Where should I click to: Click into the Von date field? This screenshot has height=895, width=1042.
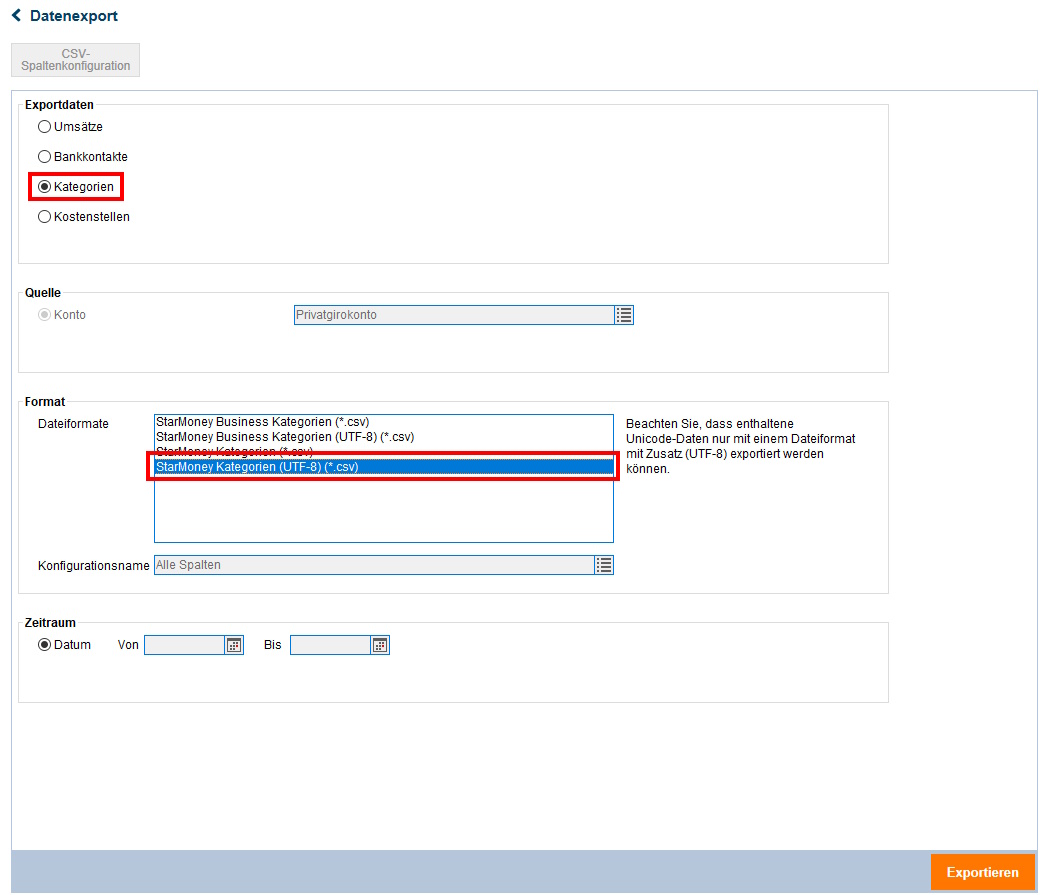coord(184,645)
